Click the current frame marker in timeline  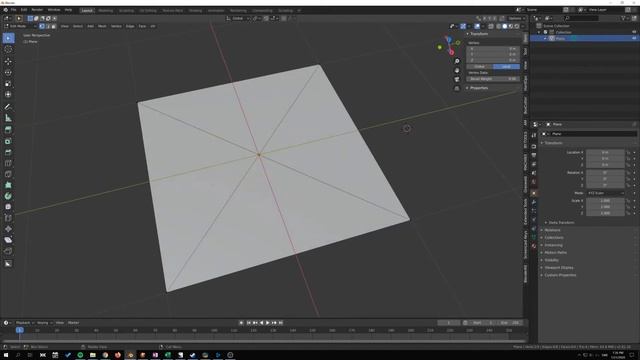(x=20, y=330)
